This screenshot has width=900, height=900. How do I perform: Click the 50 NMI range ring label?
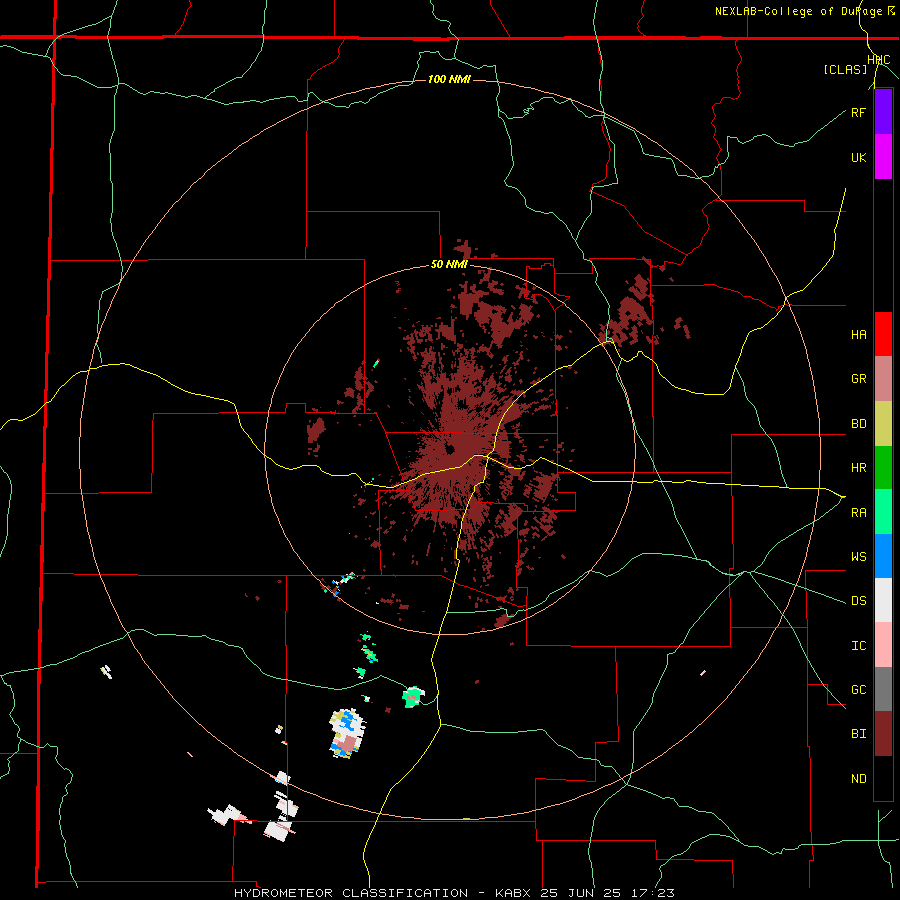pos(449,265)
